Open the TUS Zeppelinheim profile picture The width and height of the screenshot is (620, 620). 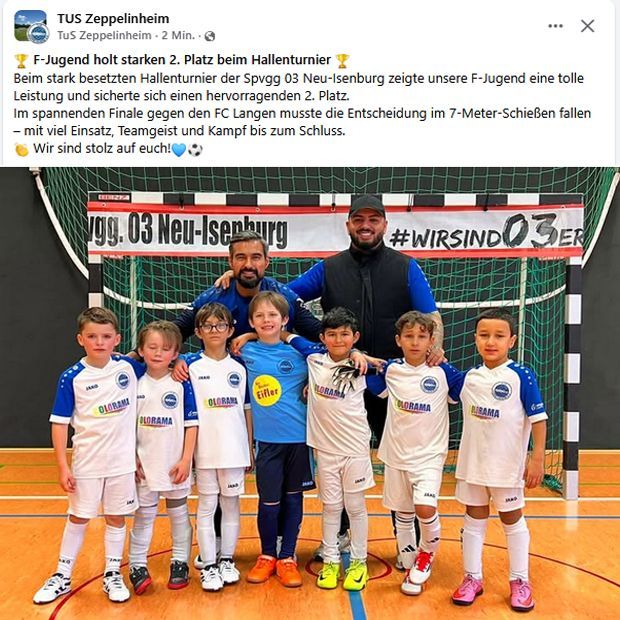(31, 26)
